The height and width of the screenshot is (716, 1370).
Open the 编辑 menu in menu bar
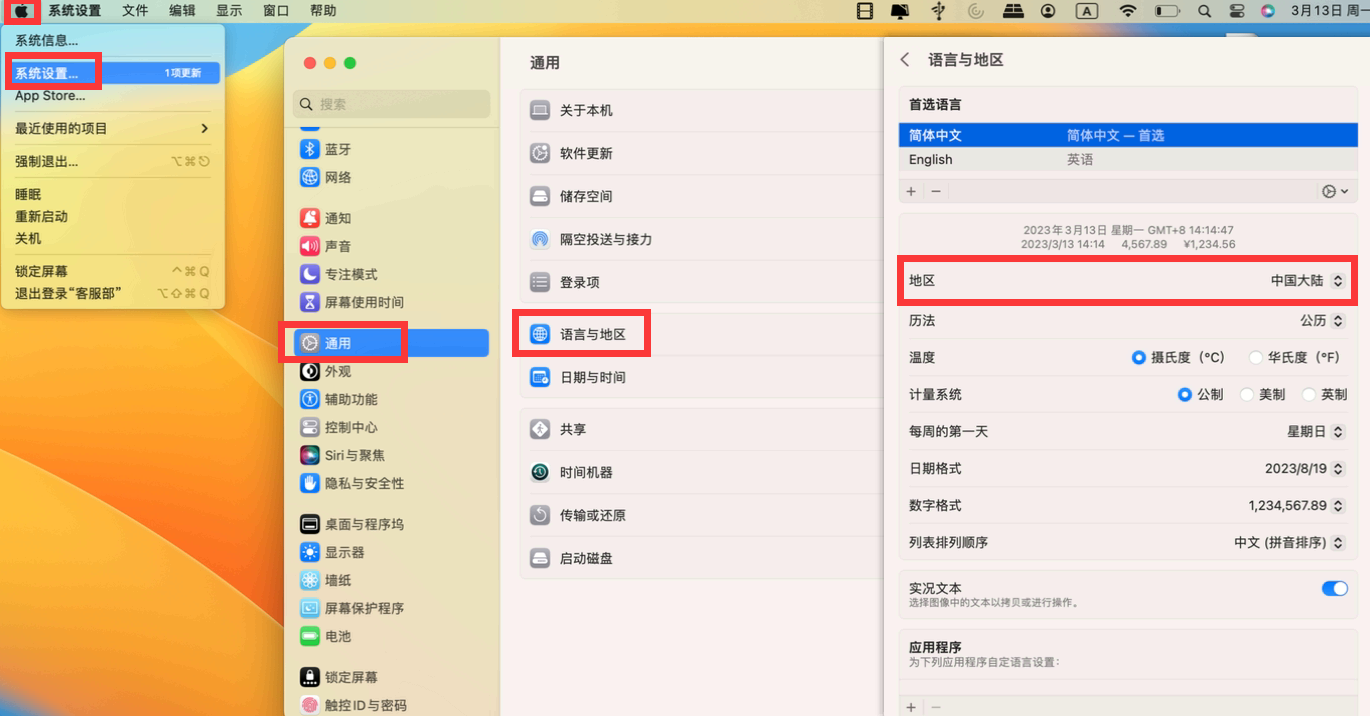coord(182,11)
